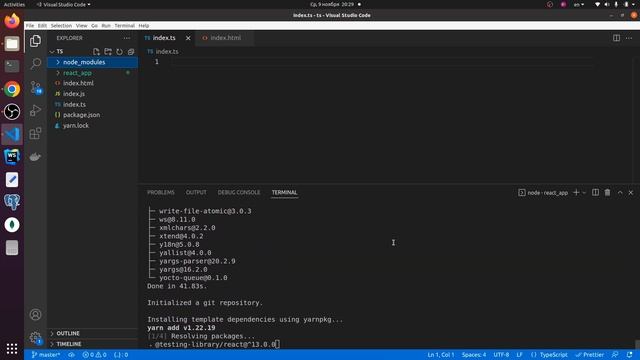Show applications grid in dock

[x=12, y=348]
